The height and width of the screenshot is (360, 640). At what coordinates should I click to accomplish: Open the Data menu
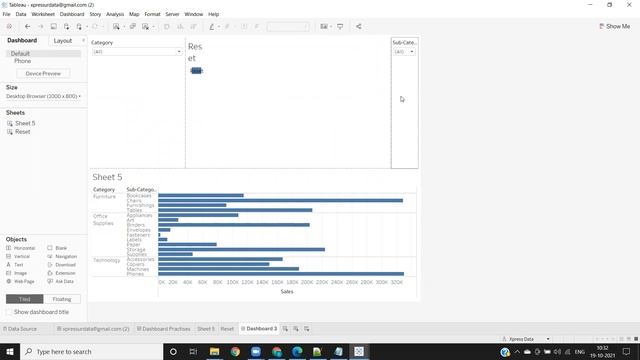coord(21,14)
